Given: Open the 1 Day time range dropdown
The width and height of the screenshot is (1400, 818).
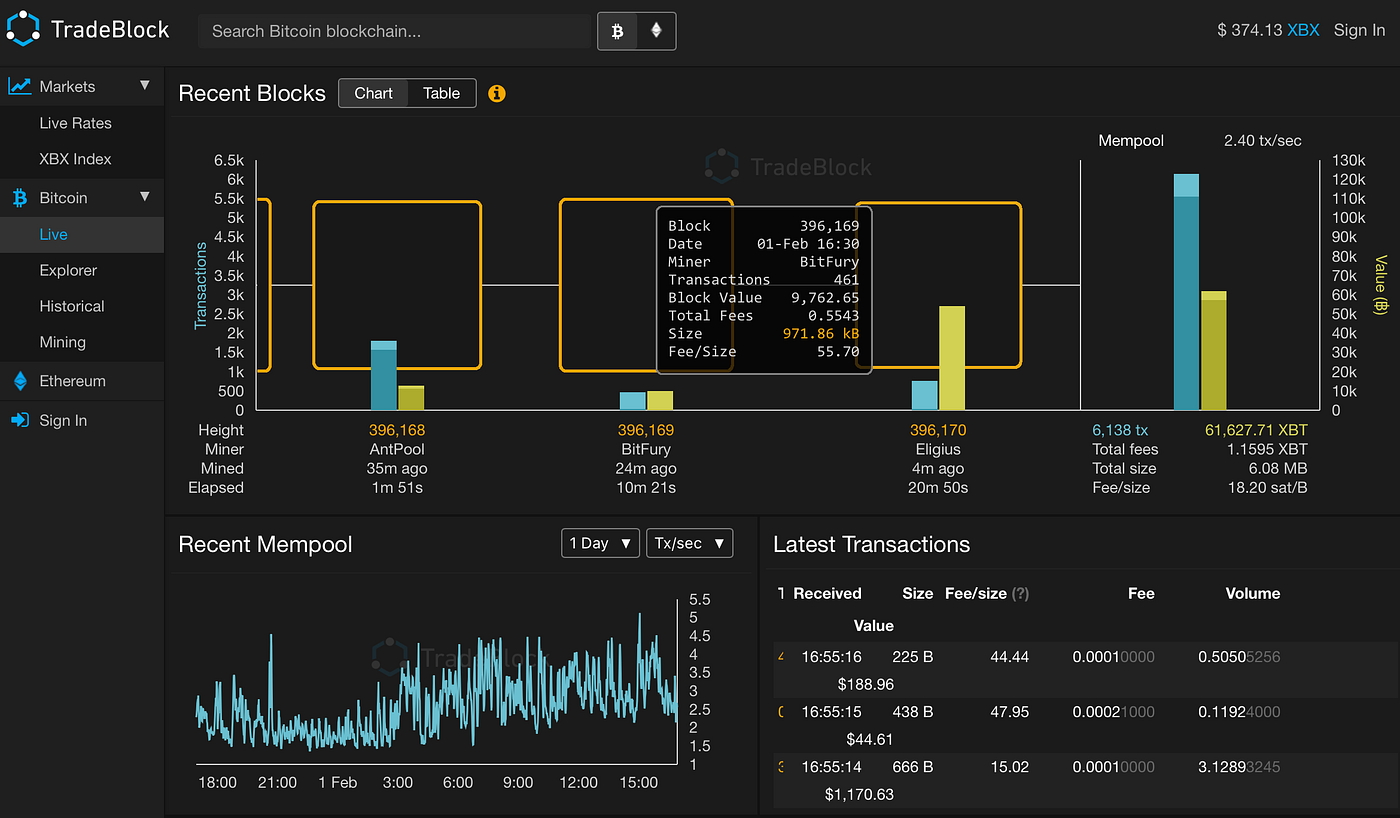Looking at the screenshot, I should coord(600,543).
